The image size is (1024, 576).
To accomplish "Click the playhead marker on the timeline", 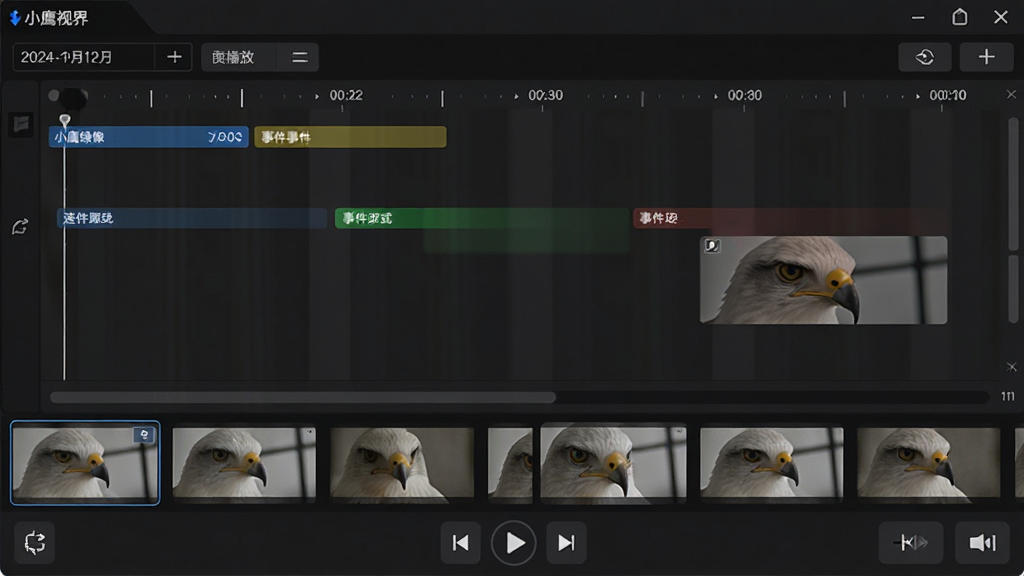I will (x=65, y=120).
